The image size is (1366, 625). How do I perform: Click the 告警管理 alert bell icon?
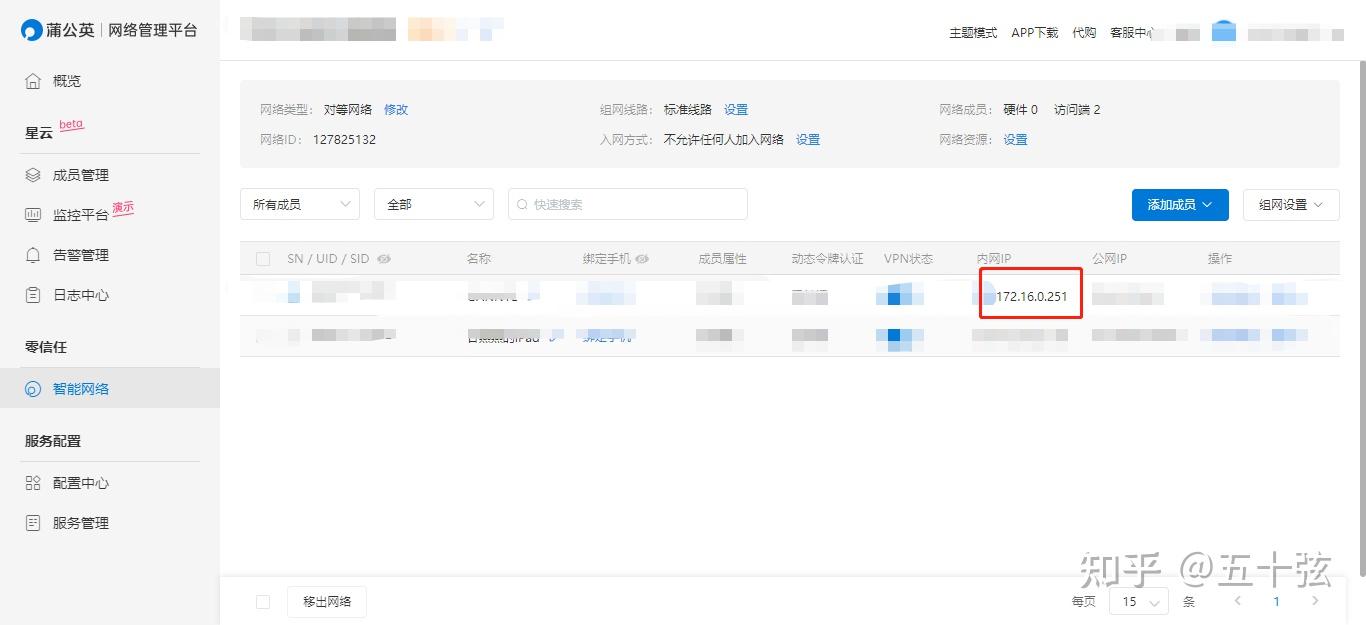click(33, 254)
